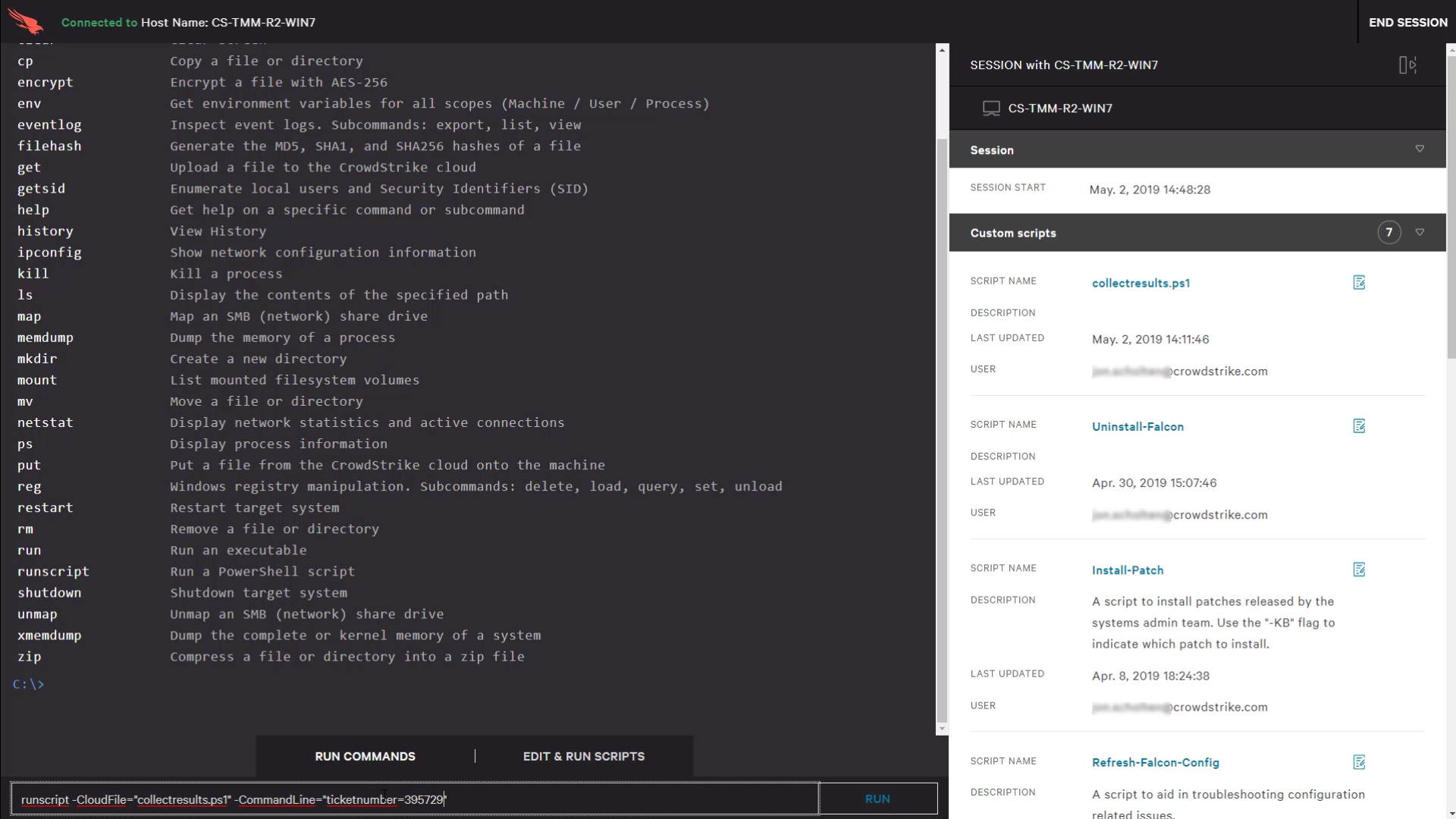Click the terminal scrollbar up arrow
The width and height of the screenshot is (1456, 819).
click(942, 50)
